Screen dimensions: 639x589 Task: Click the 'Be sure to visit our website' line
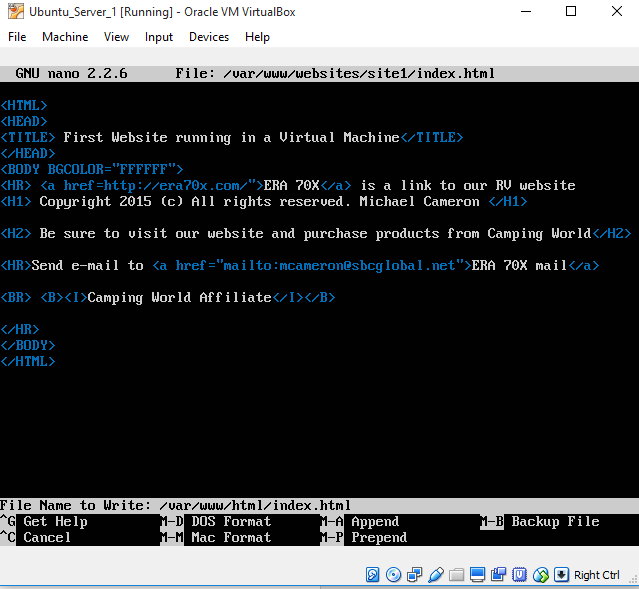[316, 233]
